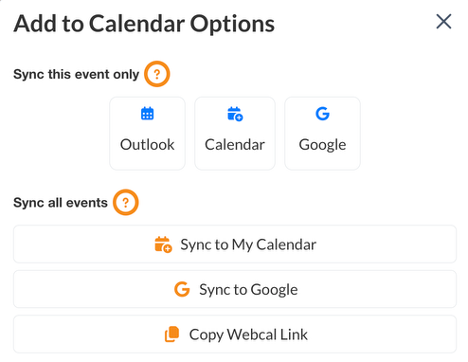Open help for Sync this event only
Image resolution: width=468 pixels, height=362 pixels.
click(x=157, y=74)
